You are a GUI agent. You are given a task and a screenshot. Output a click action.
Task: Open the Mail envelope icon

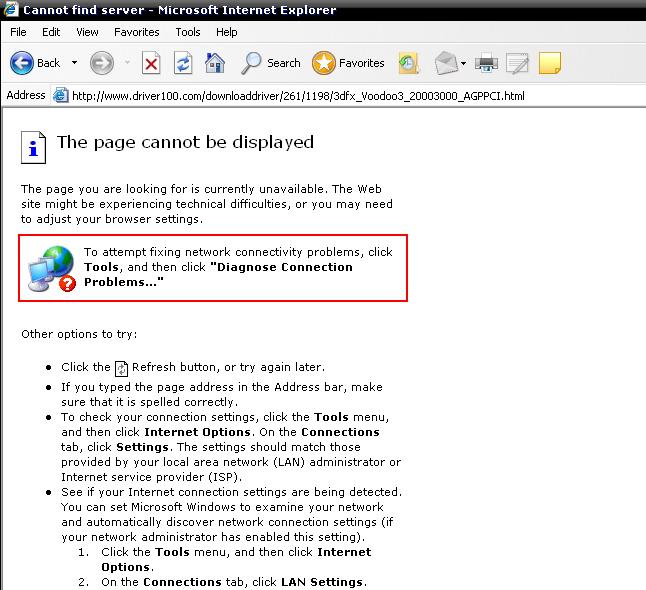446,63
